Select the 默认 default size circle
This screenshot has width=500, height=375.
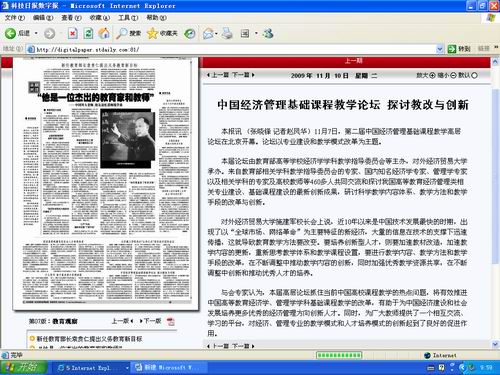474,75
